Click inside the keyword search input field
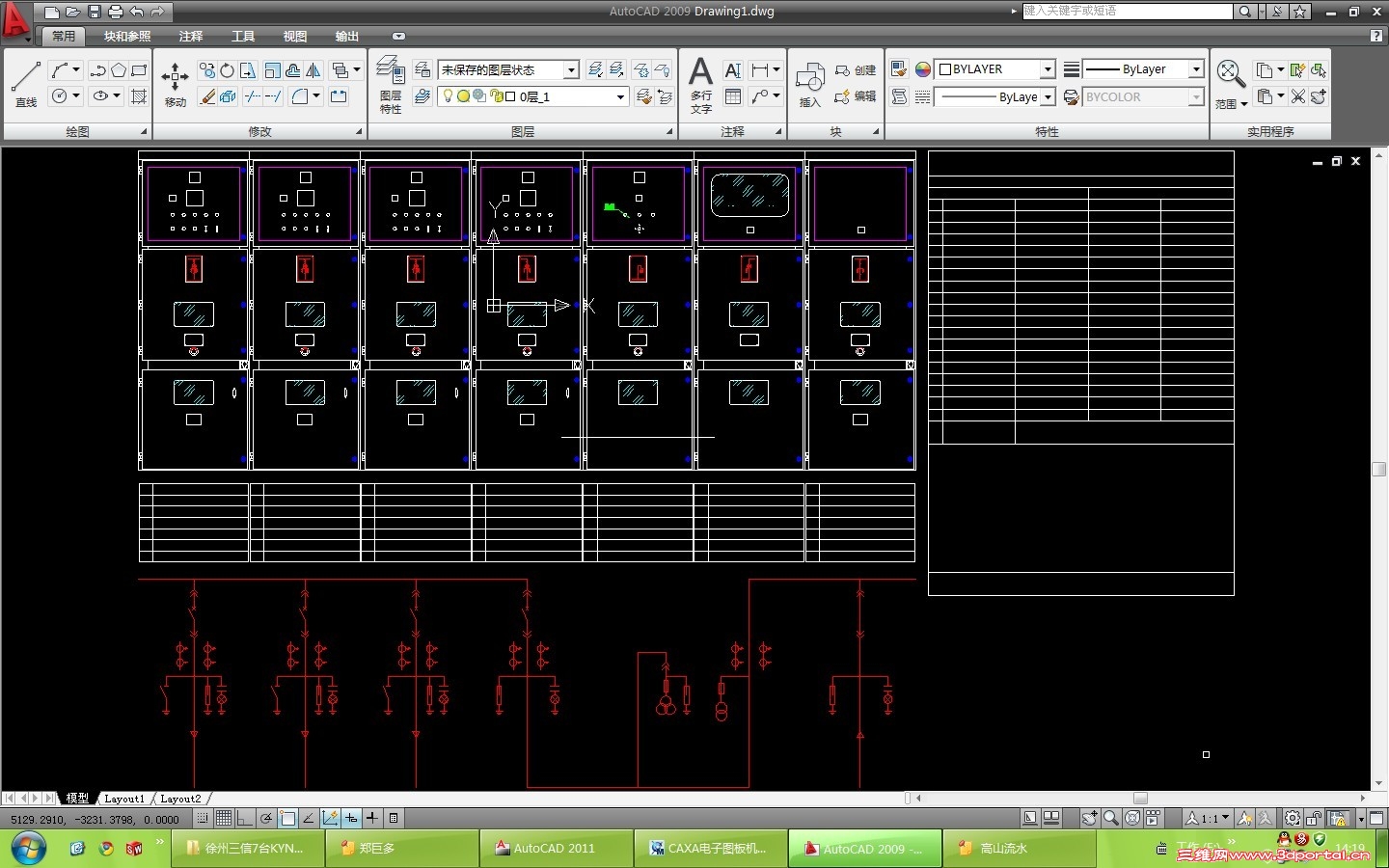The width and height of the screenshot is (1389, 868). pyautogui.click(x=1127, y=12)
